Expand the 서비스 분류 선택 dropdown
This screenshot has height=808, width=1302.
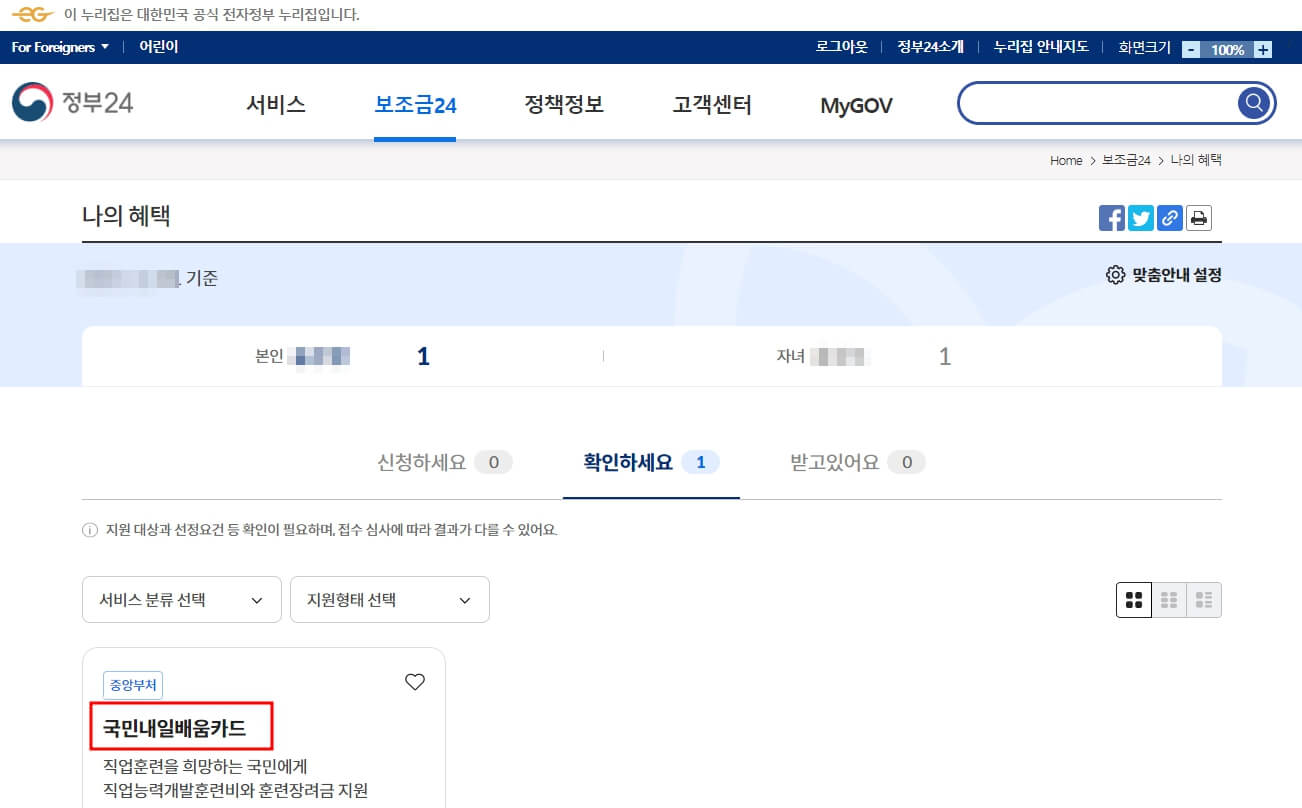pyautogui.click(x=182, y=600)
